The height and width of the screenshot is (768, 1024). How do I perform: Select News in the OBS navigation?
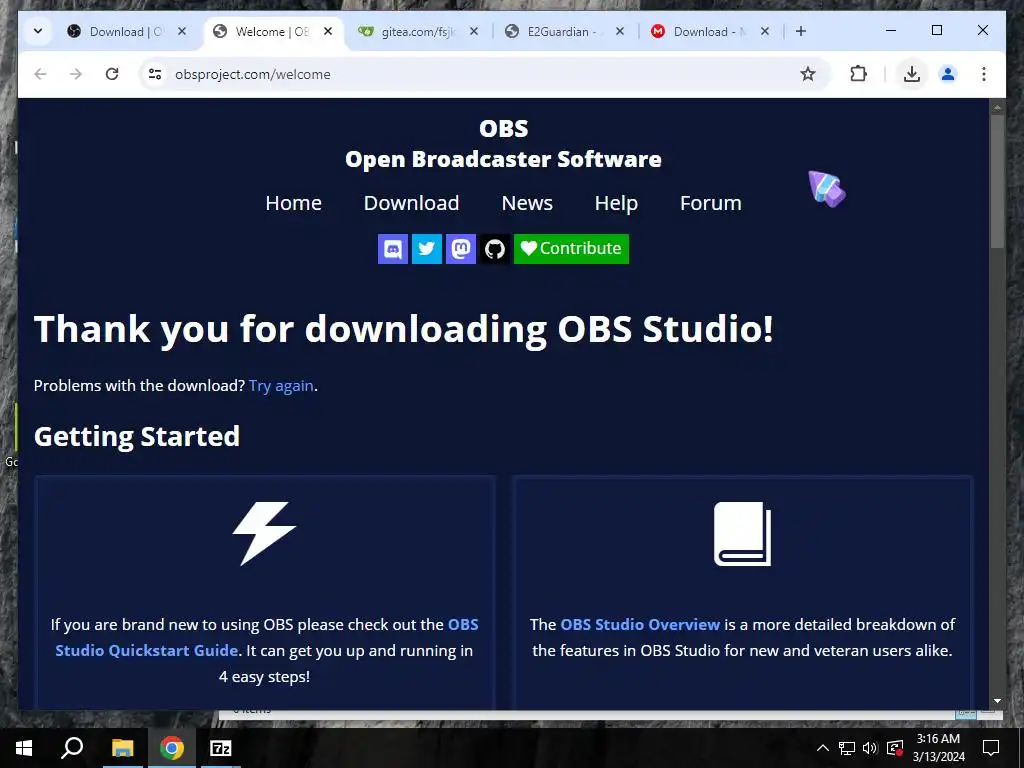pyautogui.click(x=527, y=203)
